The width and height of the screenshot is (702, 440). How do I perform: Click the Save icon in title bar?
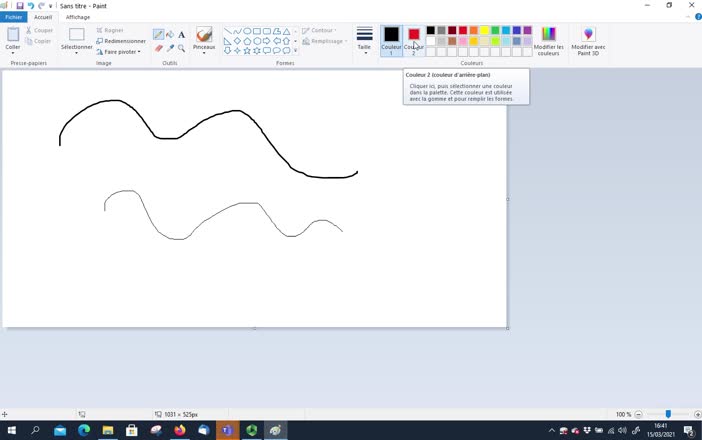20,5
